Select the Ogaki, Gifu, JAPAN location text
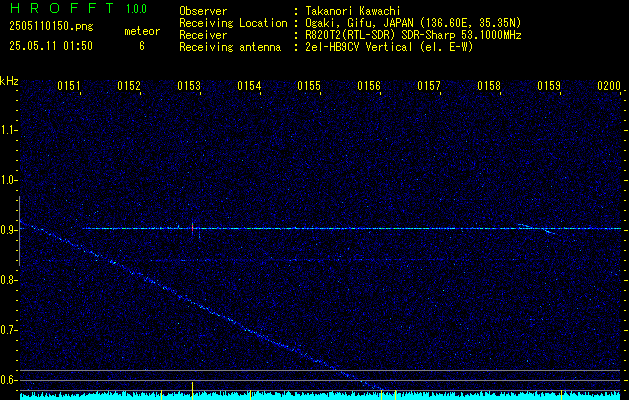 tap(413, 23)
